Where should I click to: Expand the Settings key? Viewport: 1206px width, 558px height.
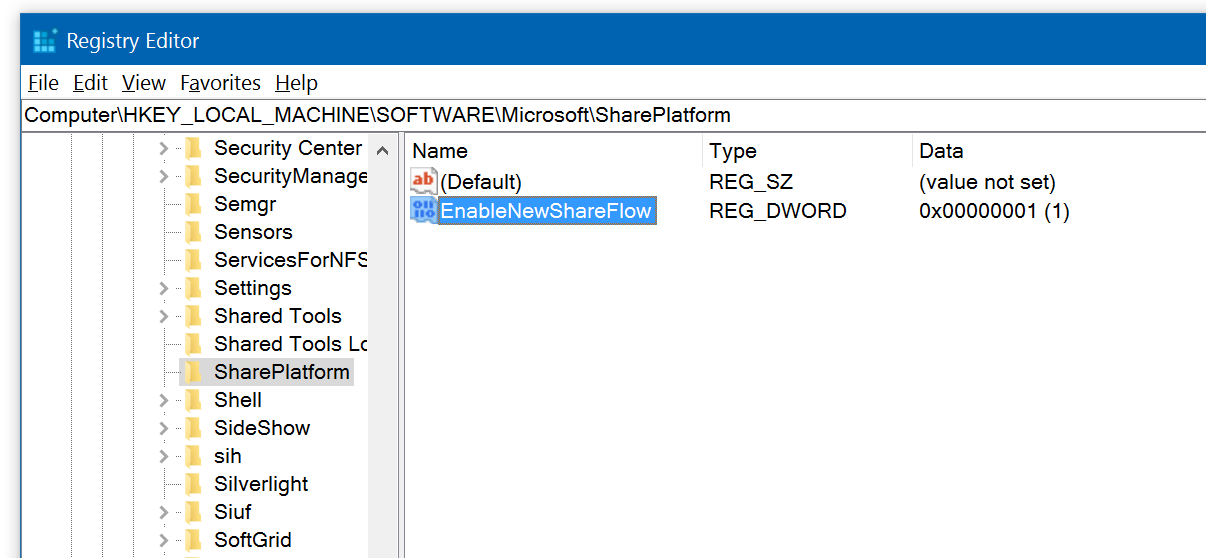[163, 288]
